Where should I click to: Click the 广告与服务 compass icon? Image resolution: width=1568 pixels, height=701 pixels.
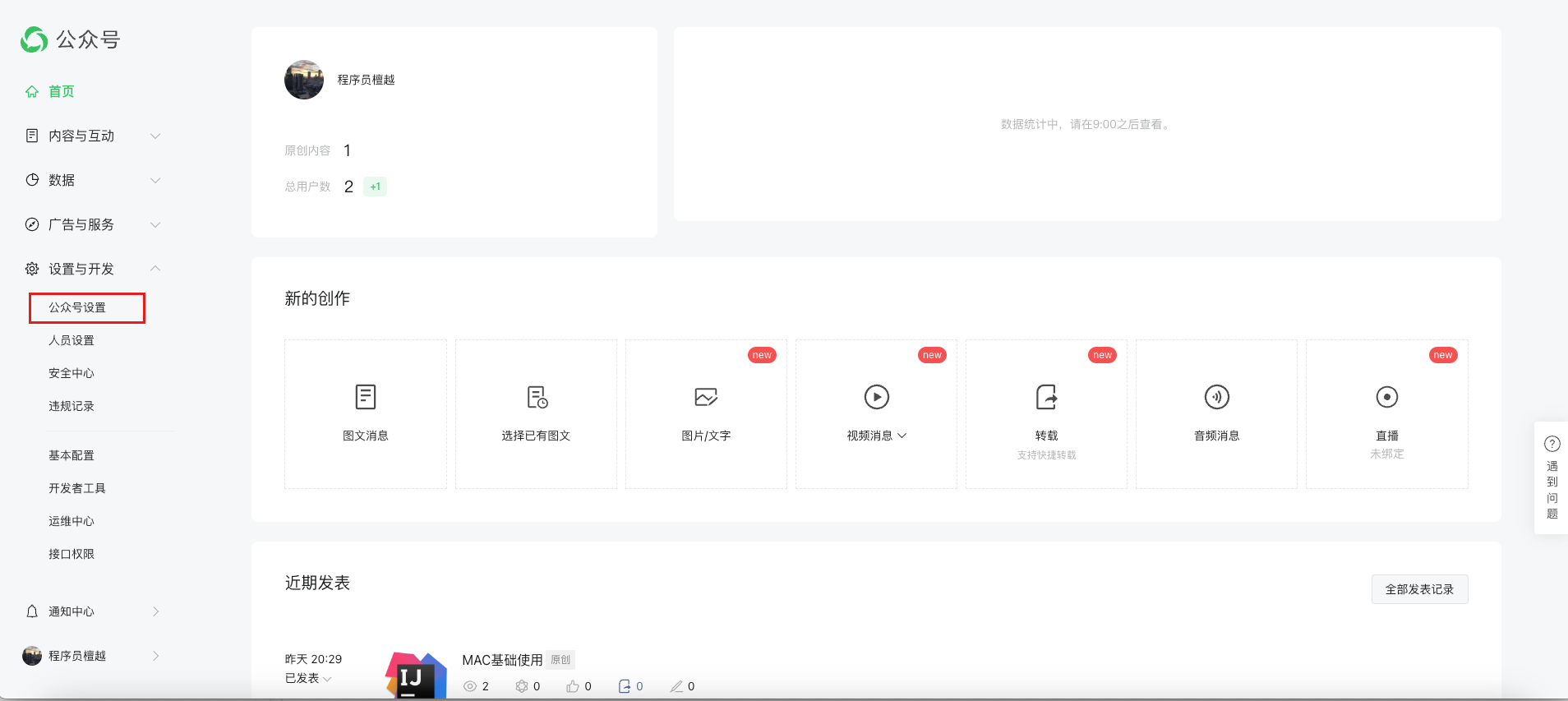tap(32, 224)
